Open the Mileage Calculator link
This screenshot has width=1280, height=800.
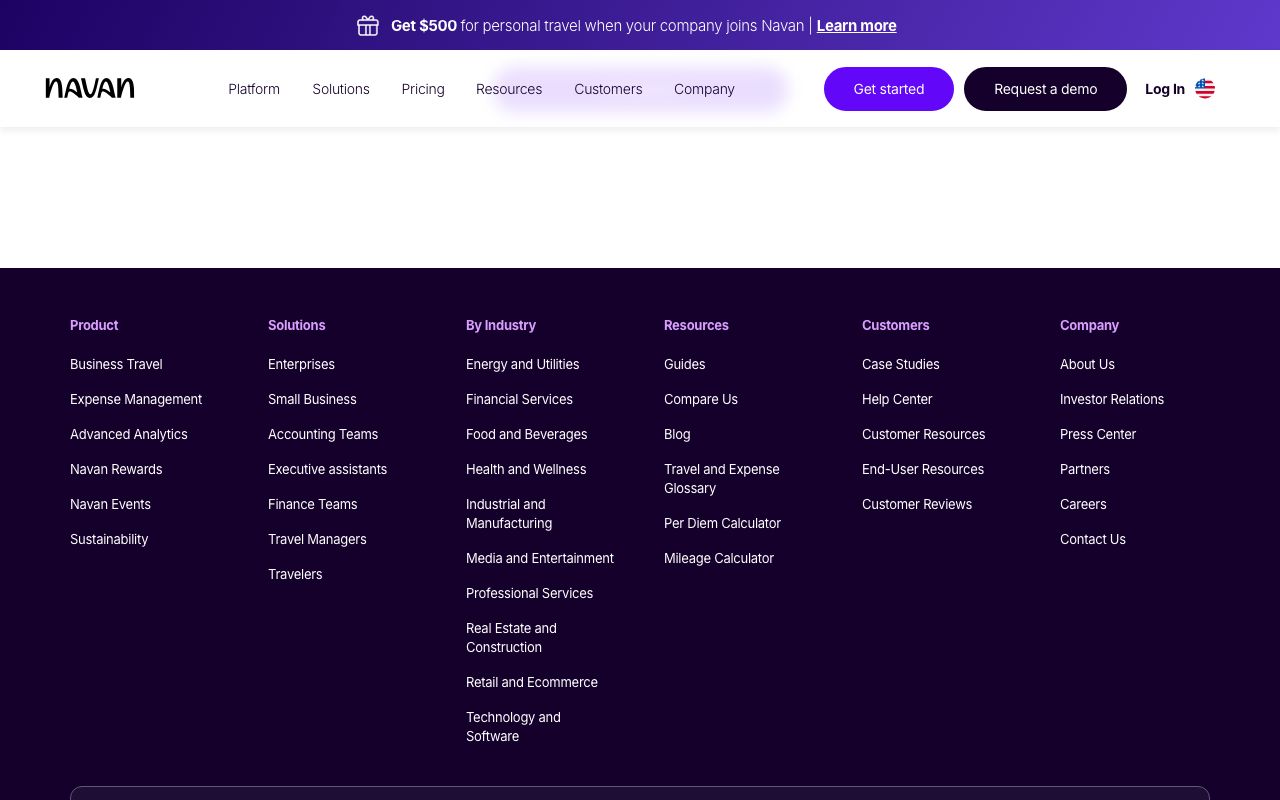pyautogui.click(x=719, y=559)
